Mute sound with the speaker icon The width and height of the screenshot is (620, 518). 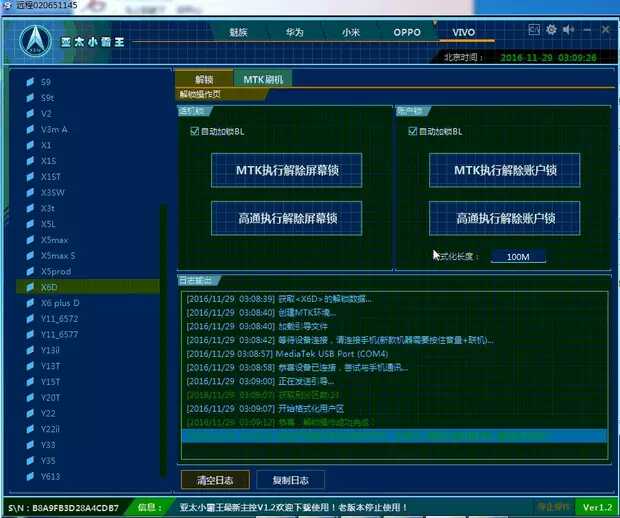[568, 30]
